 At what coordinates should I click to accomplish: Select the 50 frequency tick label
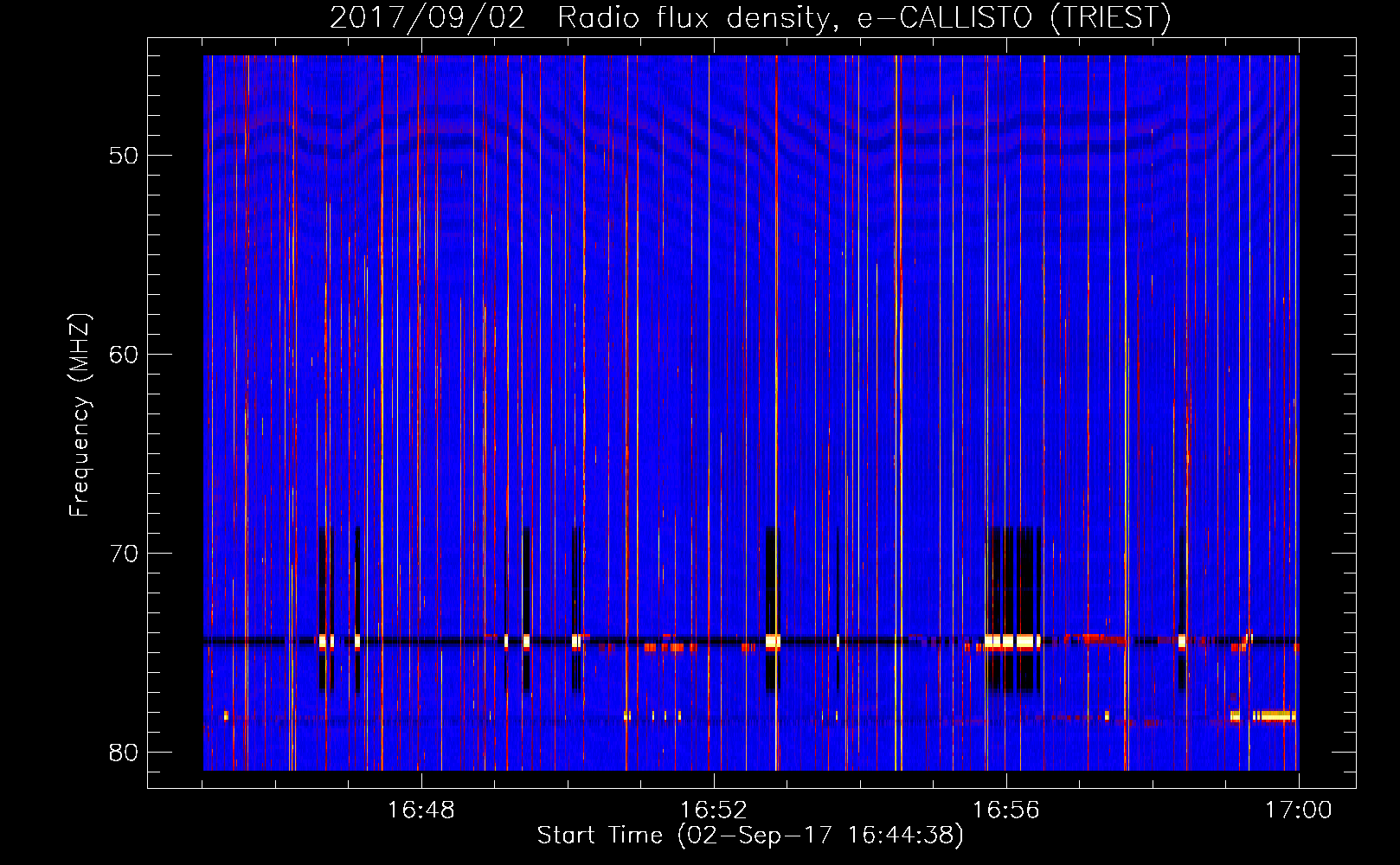(x=124, y=156)
